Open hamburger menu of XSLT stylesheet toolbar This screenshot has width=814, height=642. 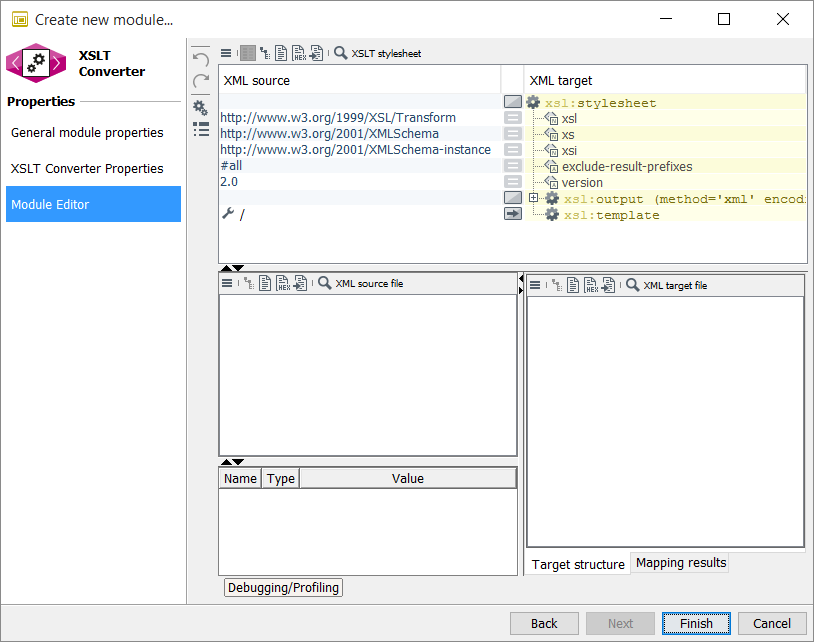pyautogui.click(x=226, y=53)
